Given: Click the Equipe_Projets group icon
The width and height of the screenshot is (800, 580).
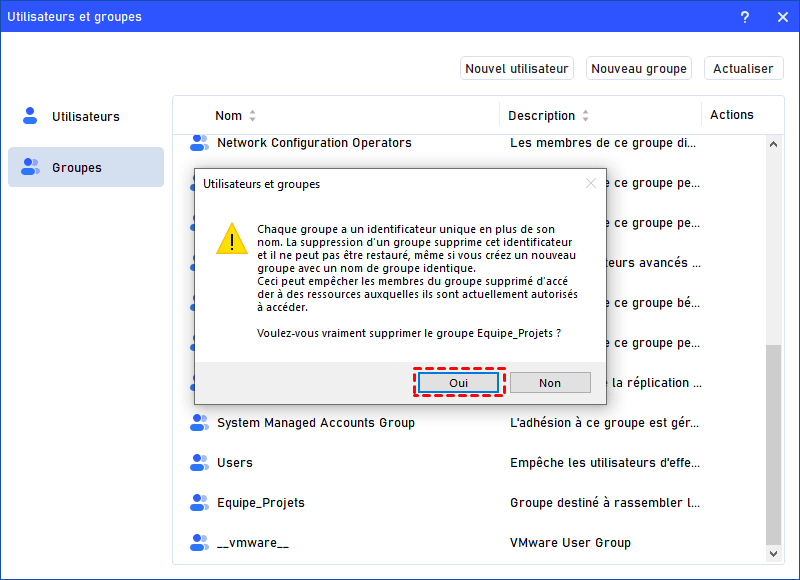Looking at the screenshot, I should pyautogui.click(x=199, y=502).
